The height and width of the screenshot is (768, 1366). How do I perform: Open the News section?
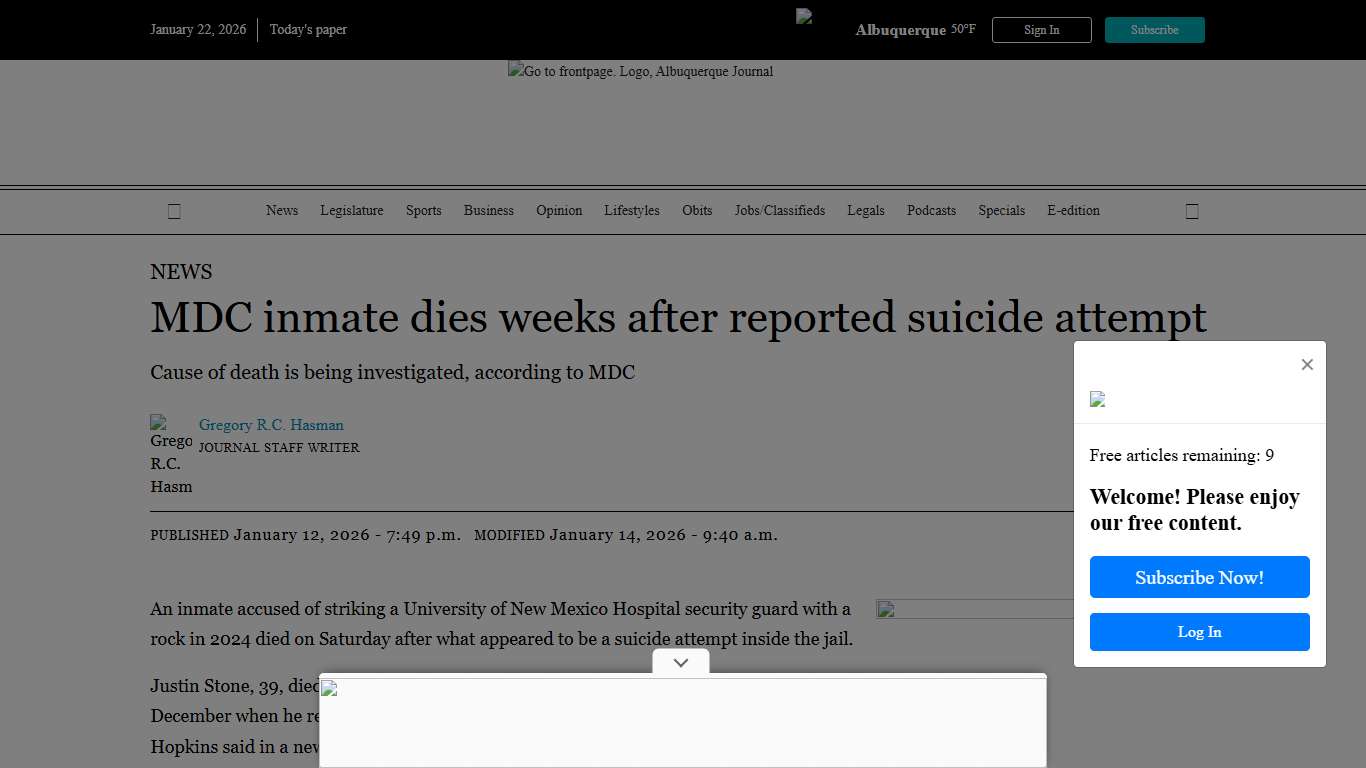(281, 211)
